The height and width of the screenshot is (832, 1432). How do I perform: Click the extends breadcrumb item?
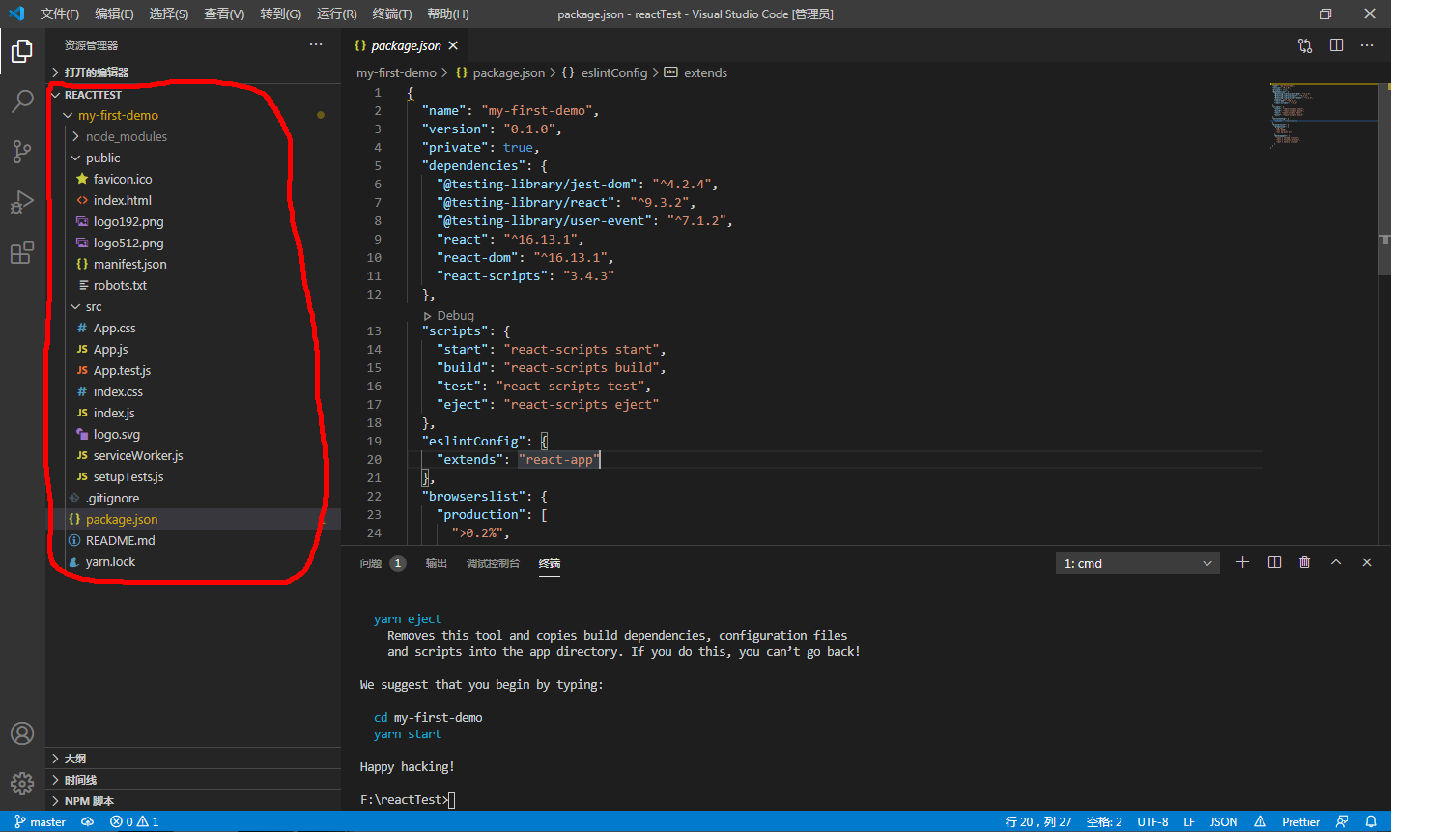click(x=696, y=73)
